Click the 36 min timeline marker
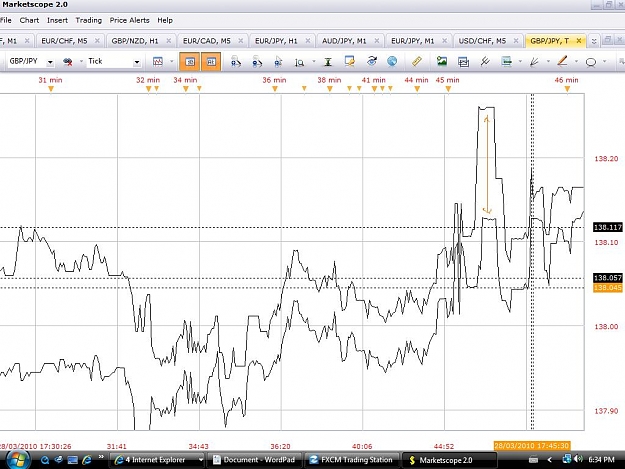Viewport: 625px width, 469px height. click(275, 88)
